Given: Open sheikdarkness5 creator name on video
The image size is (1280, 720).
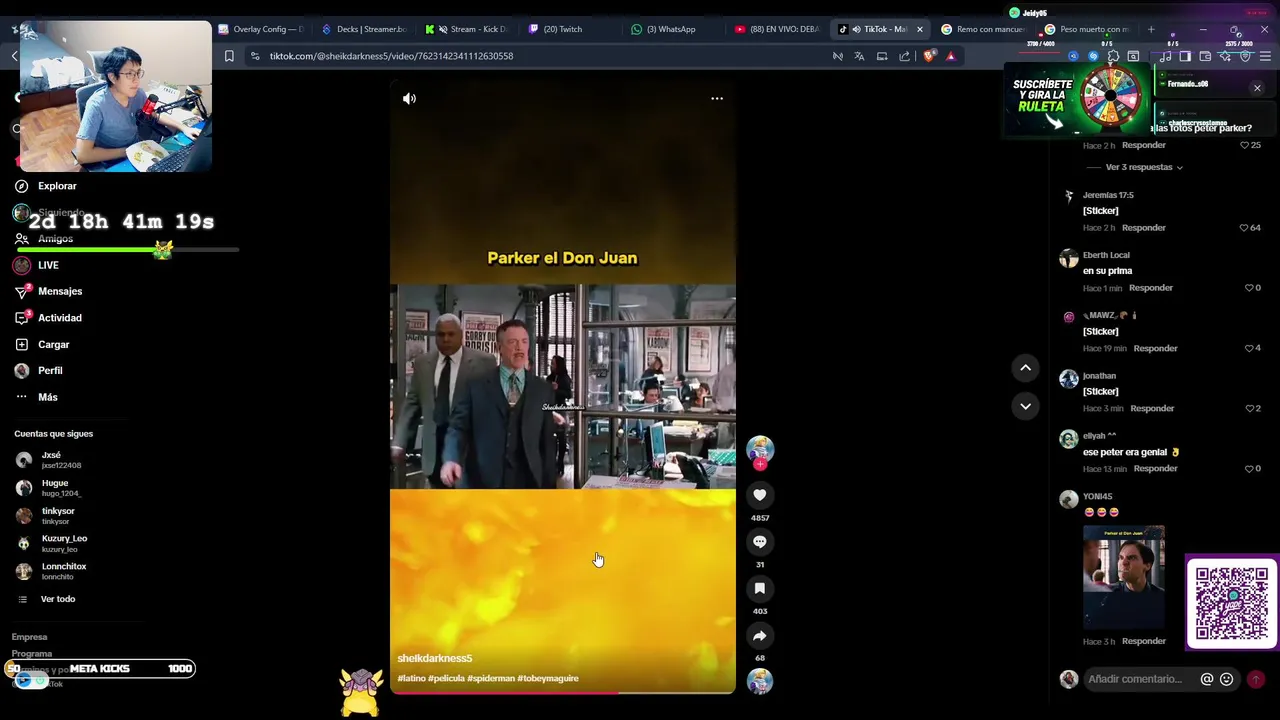Looking at the screenshot, I should pyautogui.click(x=435, y=658).
